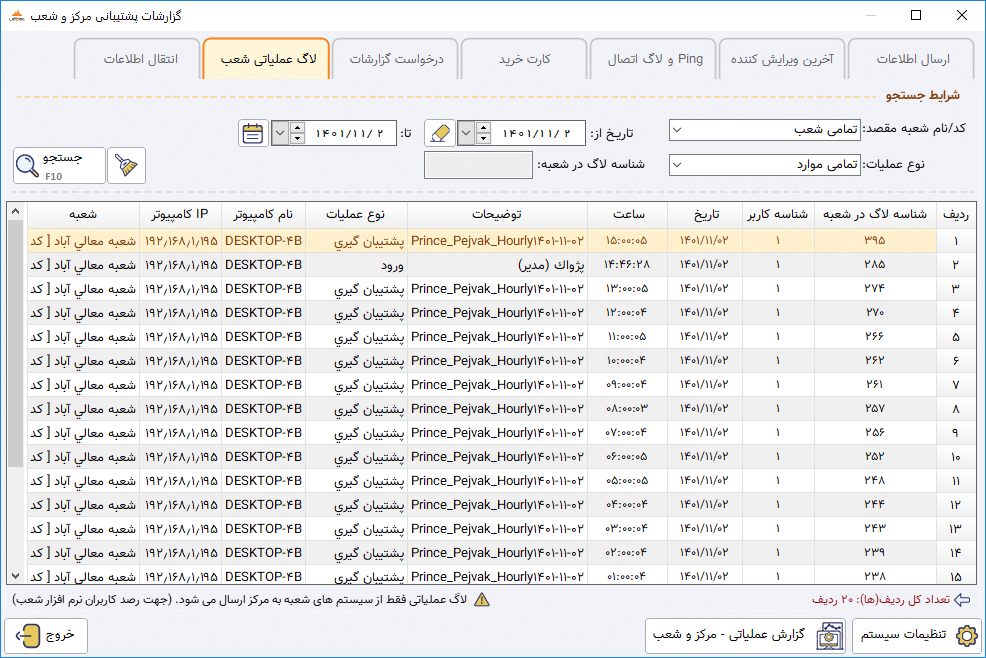This screenshot has height=658, width=986.
Task: Open the درخواست گزارشات tab
Action: 396,59
